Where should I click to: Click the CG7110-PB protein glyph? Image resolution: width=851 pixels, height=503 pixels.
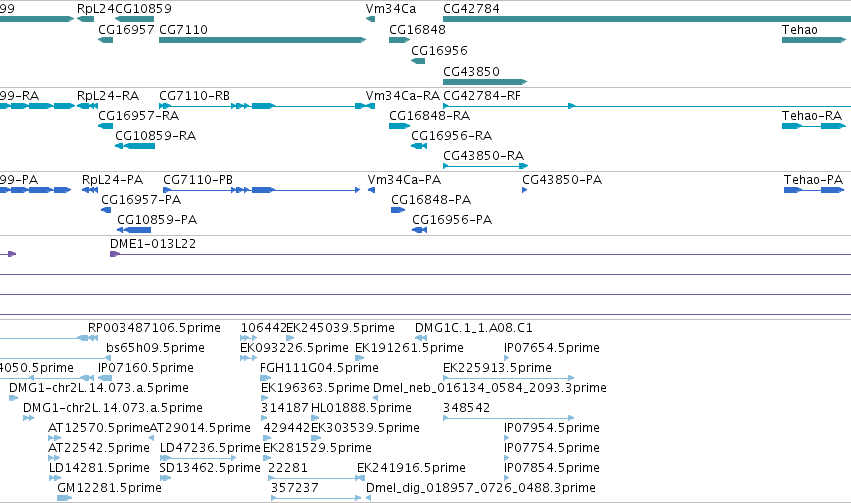[x=262, y=190]
